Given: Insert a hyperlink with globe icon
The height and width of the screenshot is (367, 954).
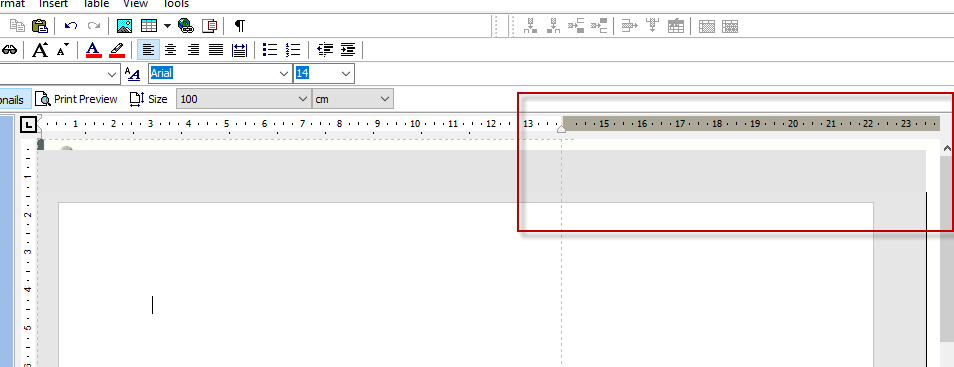Looking at the screenshot, I should coord(186,26).
